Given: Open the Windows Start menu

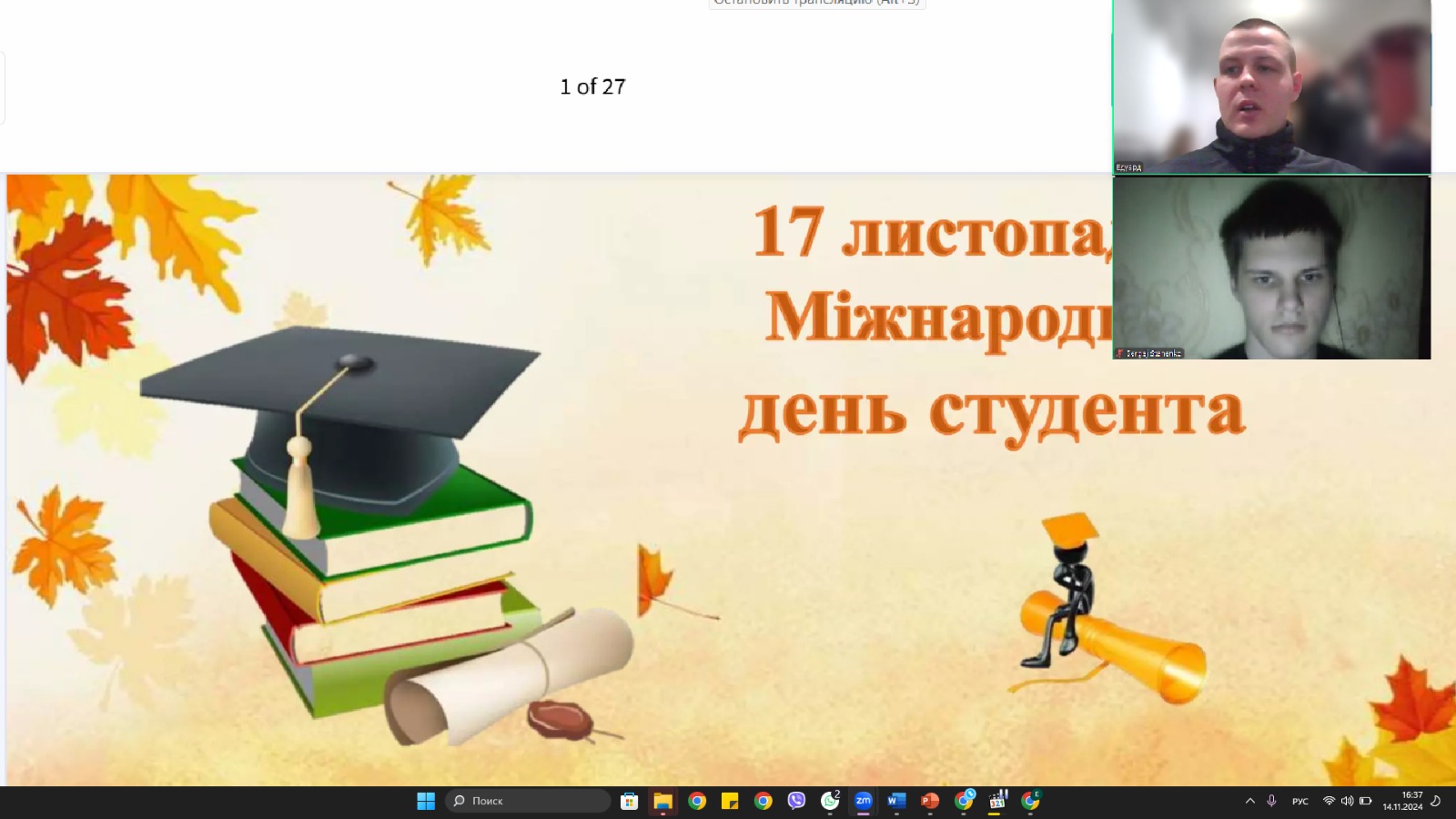Looking at the screenshot, I should point(426,801).
